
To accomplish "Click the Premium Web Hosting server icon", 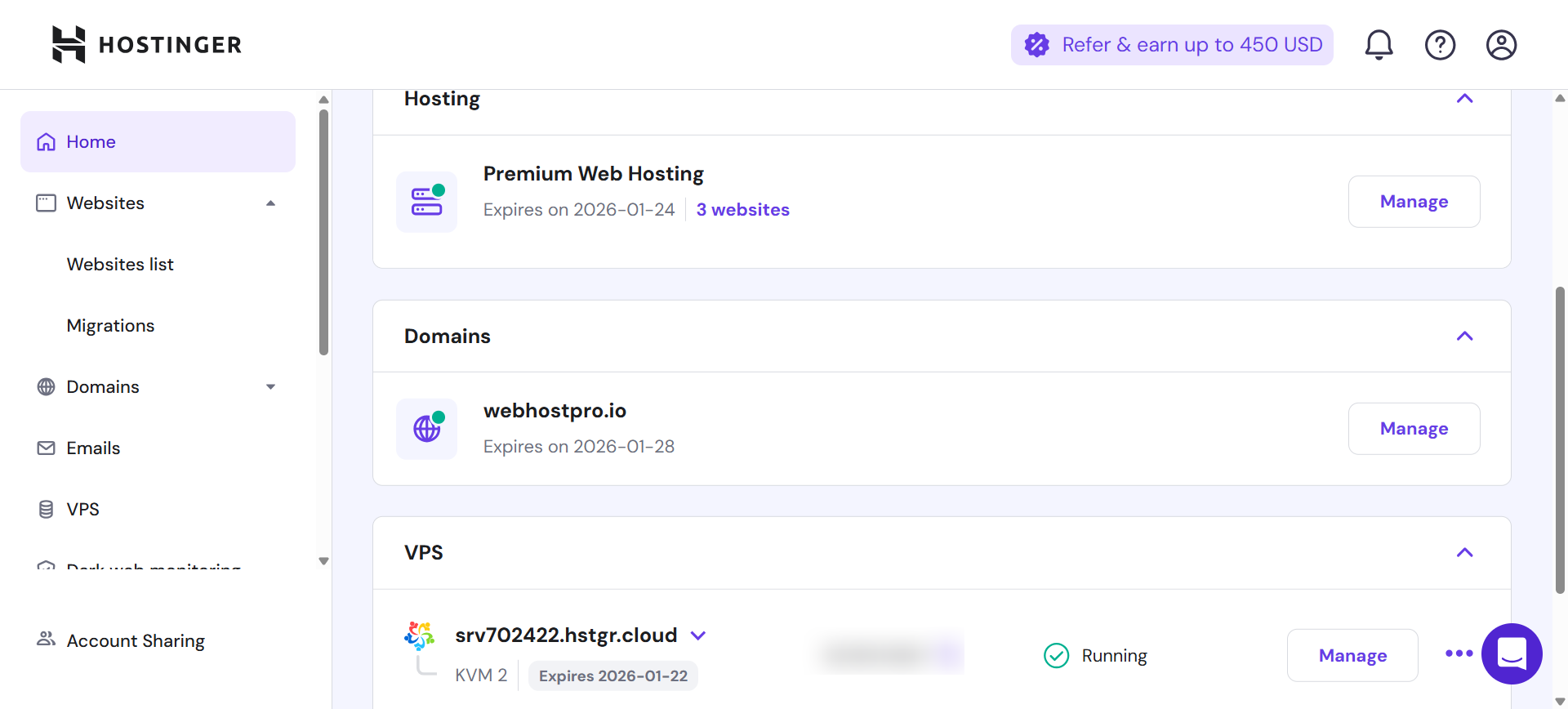I will coord(426,201).
